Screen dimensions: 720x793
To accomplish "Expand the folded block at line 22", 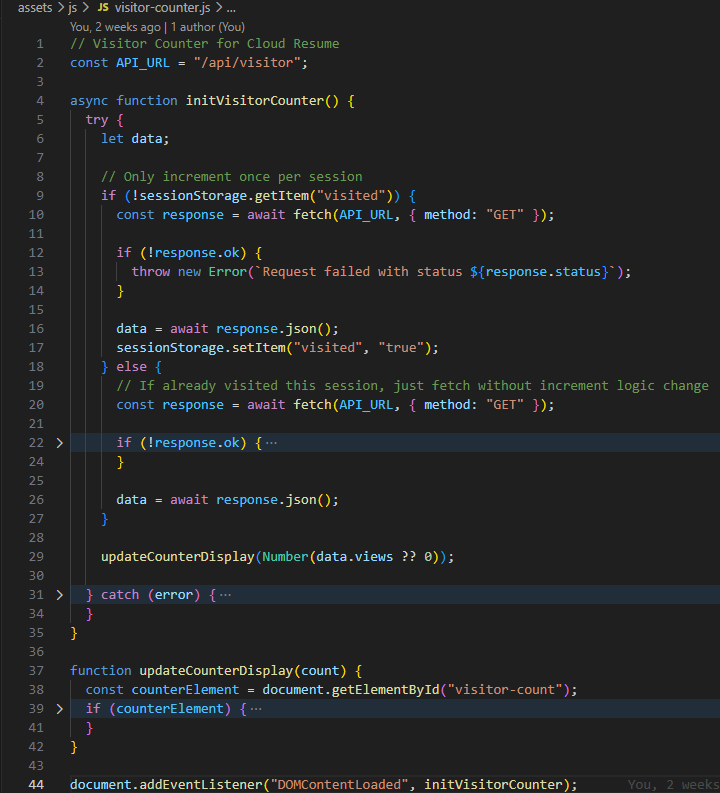I will (60, 443).
